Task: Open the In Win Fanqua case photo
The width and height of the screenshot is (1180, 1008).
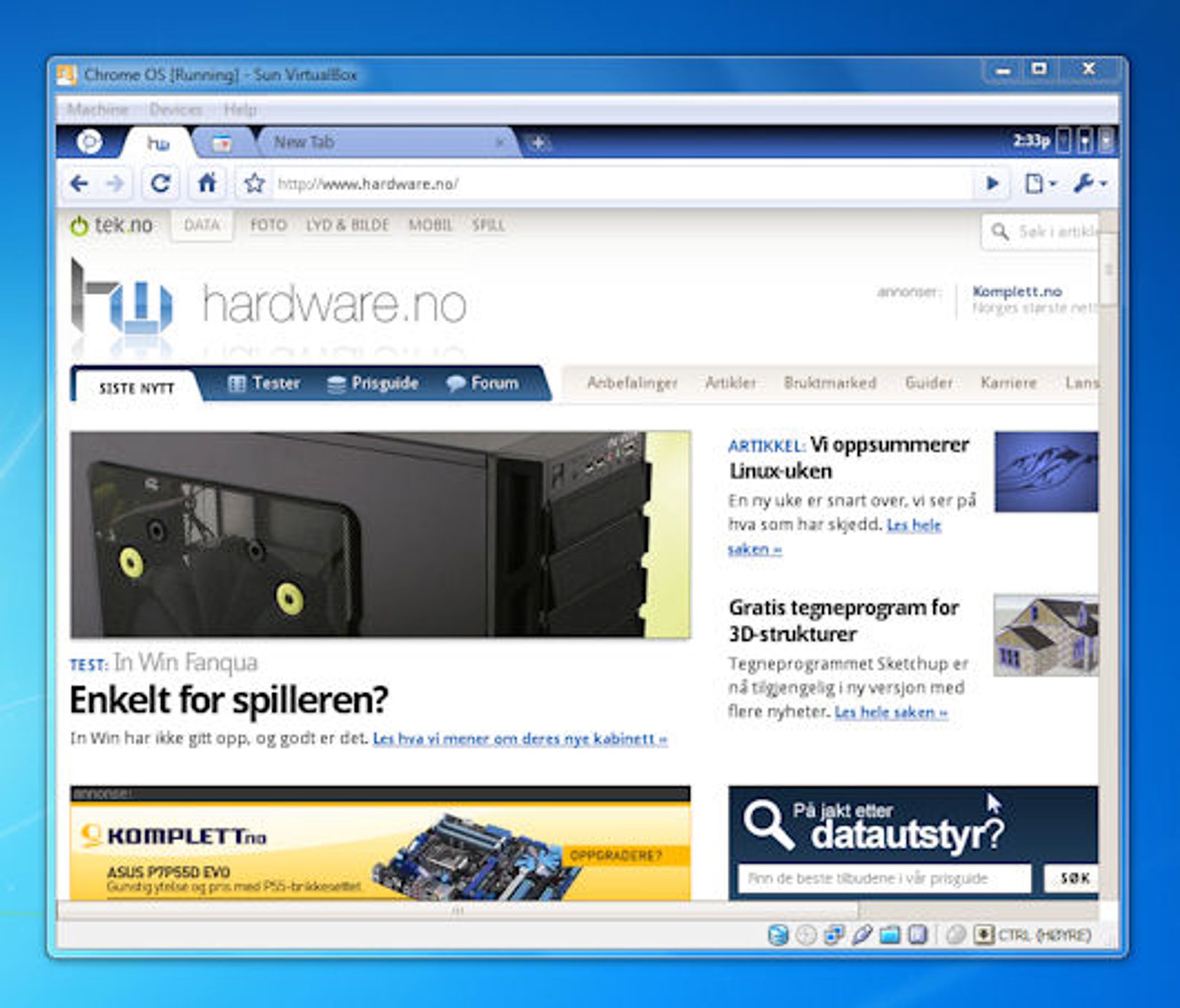Action: coord(380,534)
